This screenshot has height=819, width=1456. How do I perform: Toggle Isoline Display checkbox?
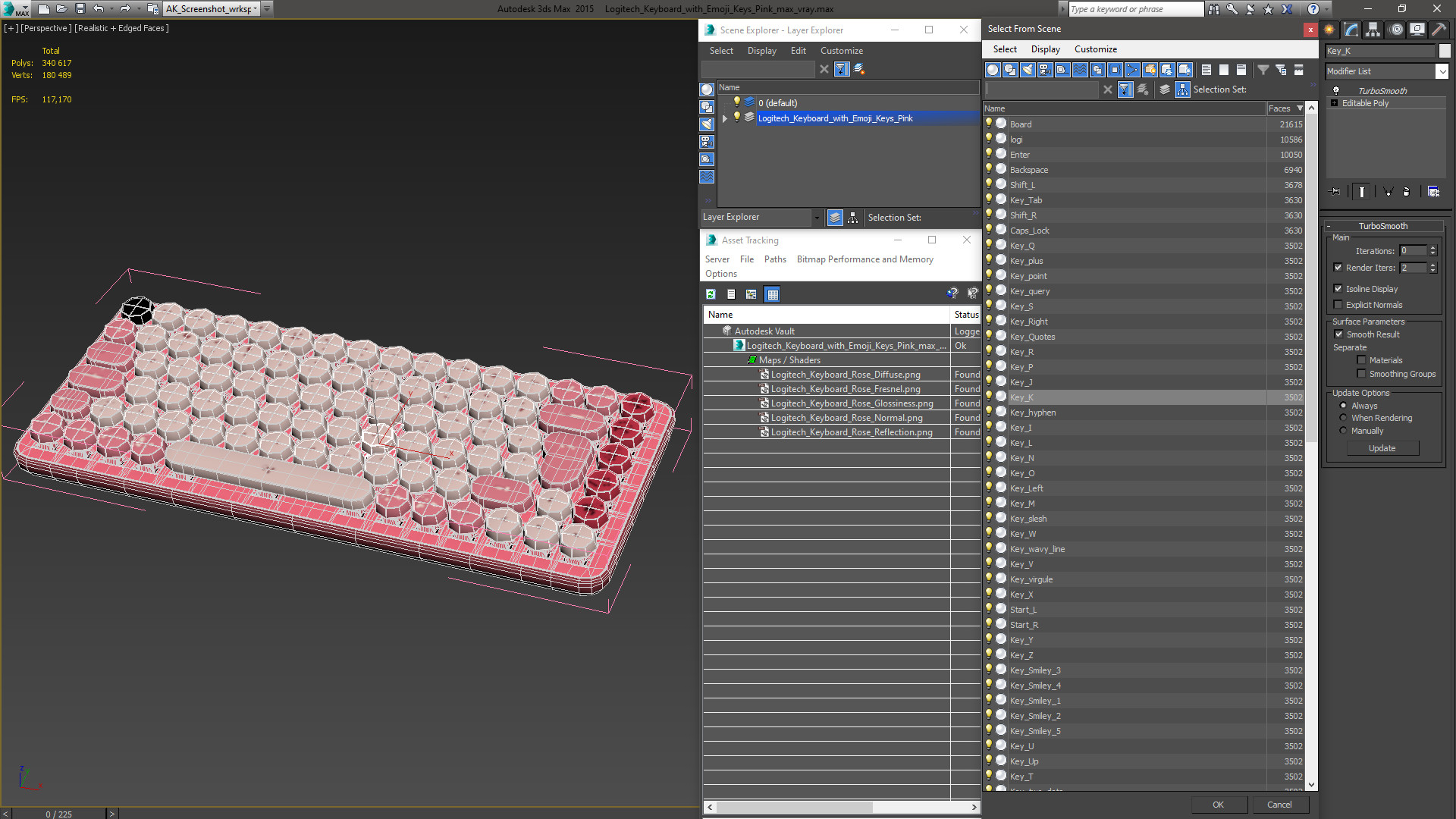coord(1338,289)
